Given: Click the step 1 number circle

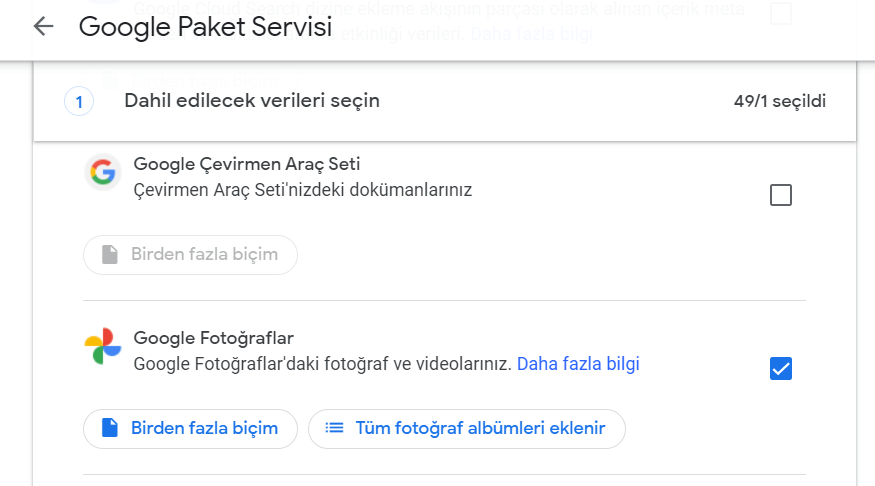Looking at the screenshot, I should pyautogui.click(x=79, y=101).
